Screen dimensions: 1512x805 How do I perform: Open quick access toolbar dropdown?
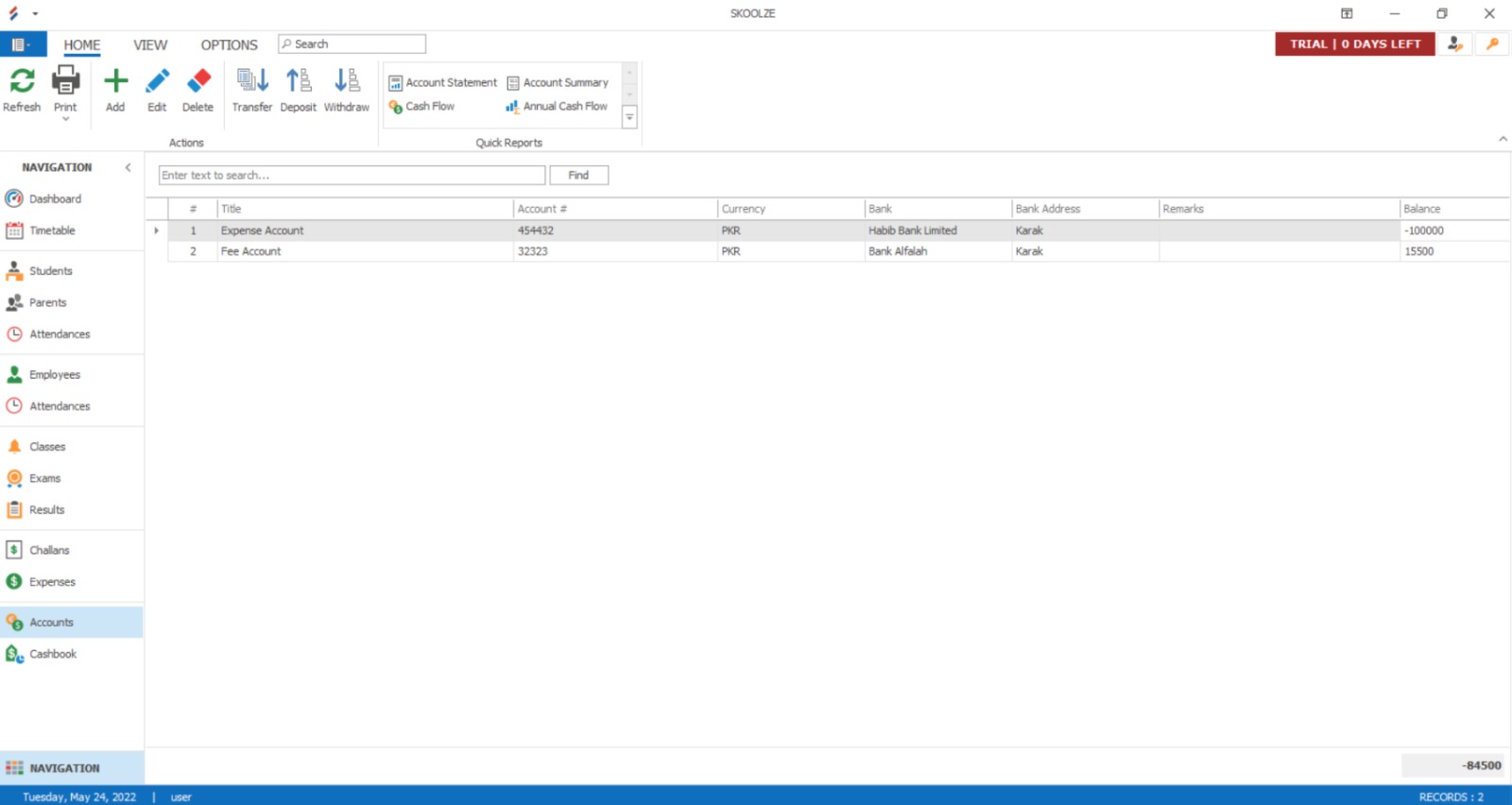coord(35,13)
